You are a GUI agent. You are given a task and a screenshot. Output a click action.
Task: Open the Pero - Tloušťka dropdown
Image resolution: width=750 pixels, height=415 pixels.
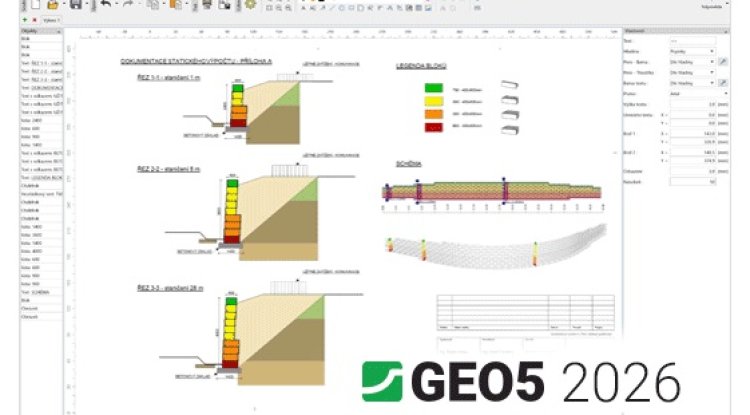pyautogui.click(x=692, y=73)
